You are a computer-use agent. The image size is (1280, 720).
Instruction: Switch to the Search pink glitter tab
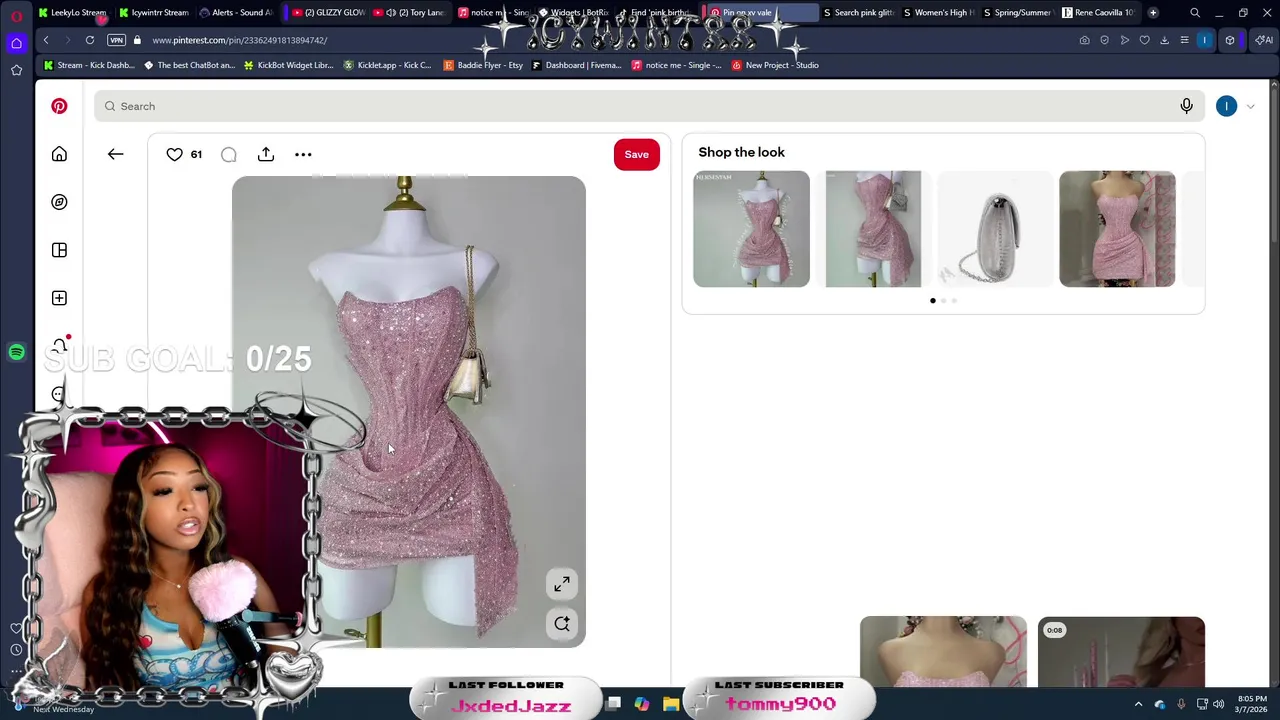click(x=858, y=12)
